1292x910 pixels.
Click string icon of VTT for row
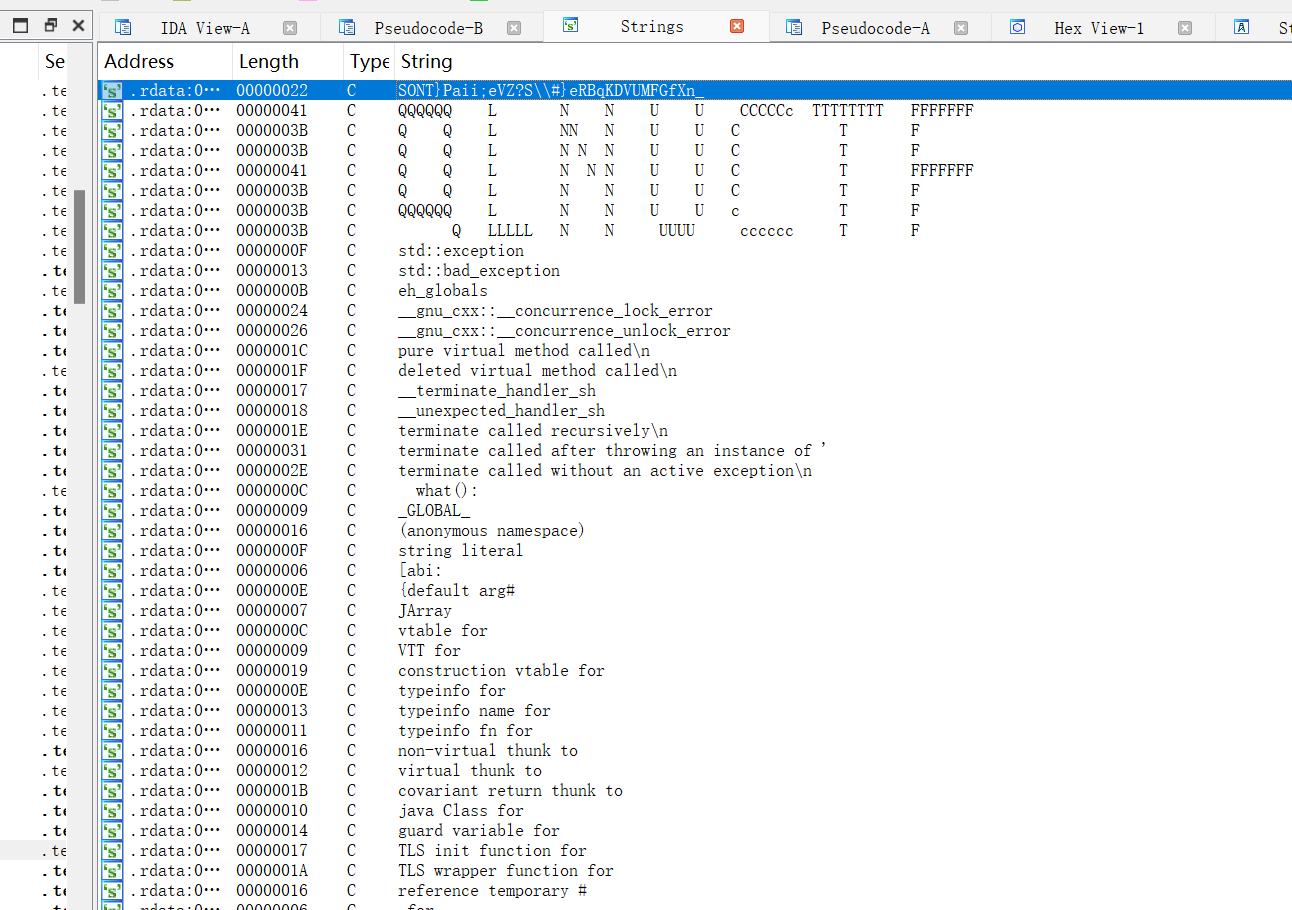coord(113,651)
